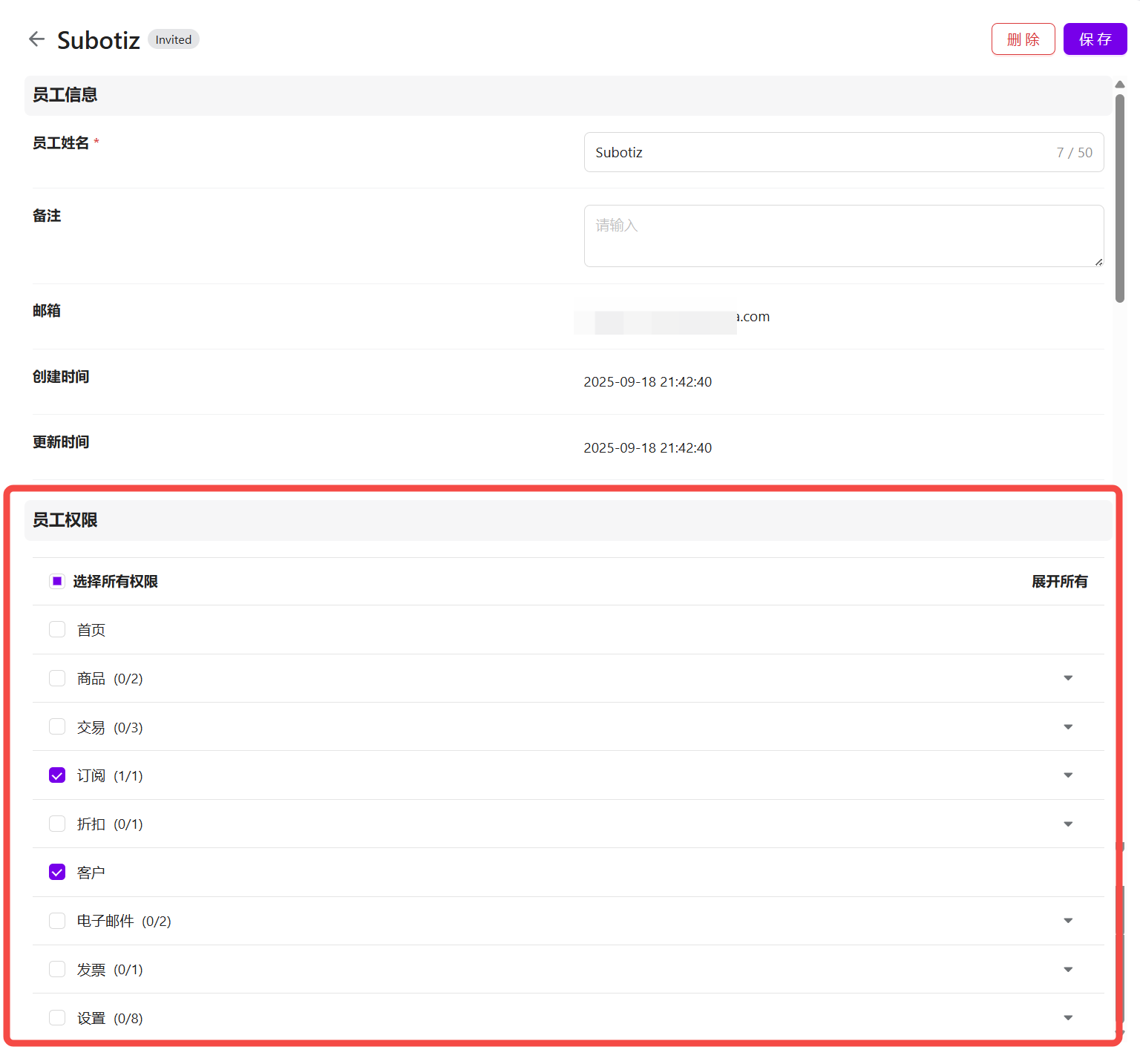The image size is (1140, 1064).
Task: Expand the 商品 permission row
Action: (x=1068, y=678)
